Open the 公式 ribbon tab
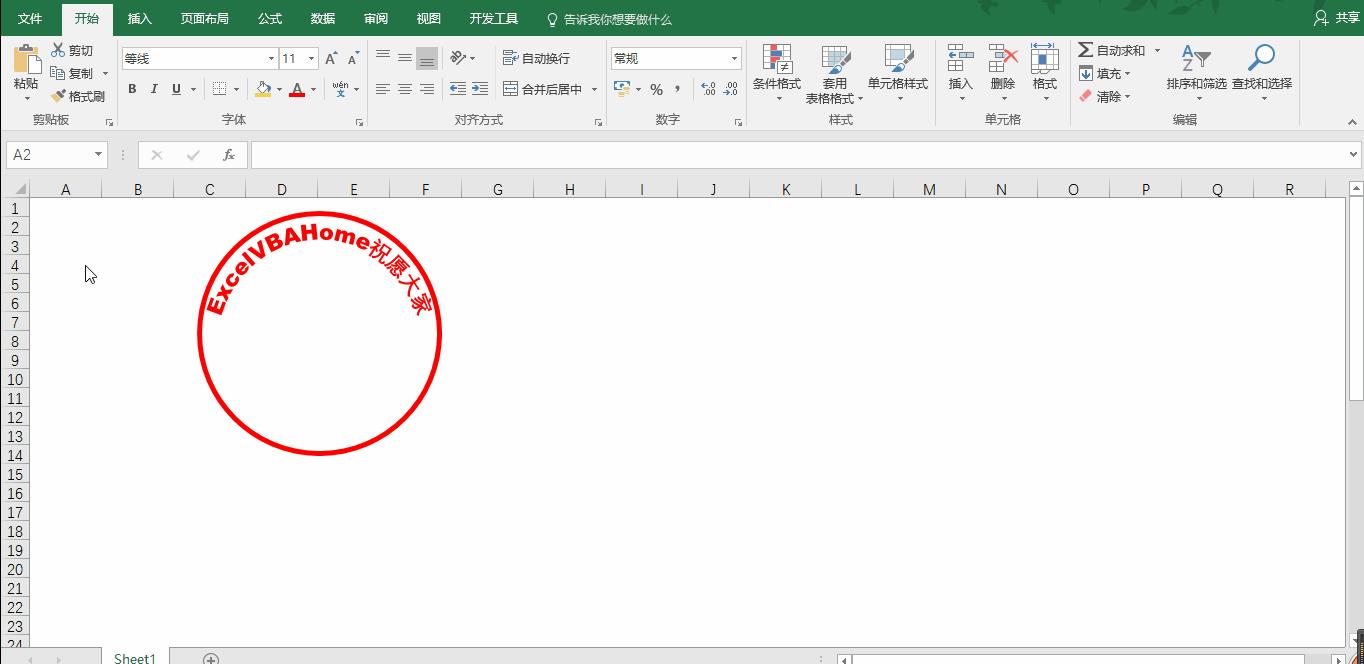 [x=268, y=17]
